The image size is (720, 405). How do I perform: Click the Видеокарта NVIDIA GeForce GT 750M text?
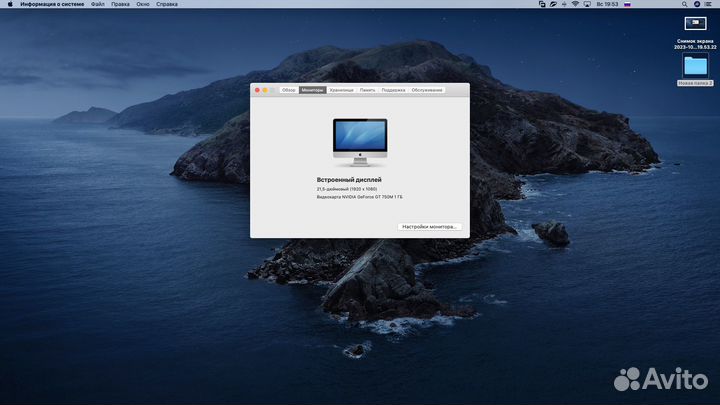[x=360, y=197]
